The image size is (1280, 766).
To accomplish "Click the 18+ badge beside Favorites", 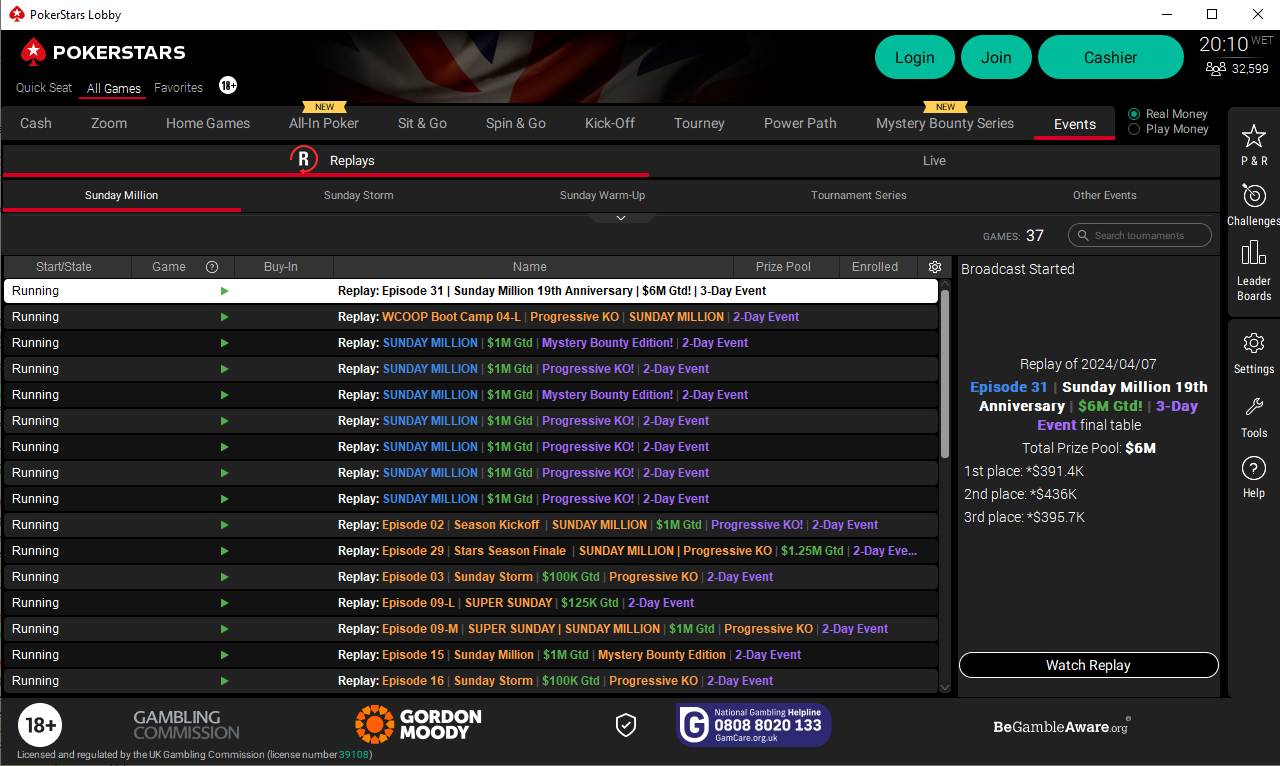I will click(x=228, y=86).
